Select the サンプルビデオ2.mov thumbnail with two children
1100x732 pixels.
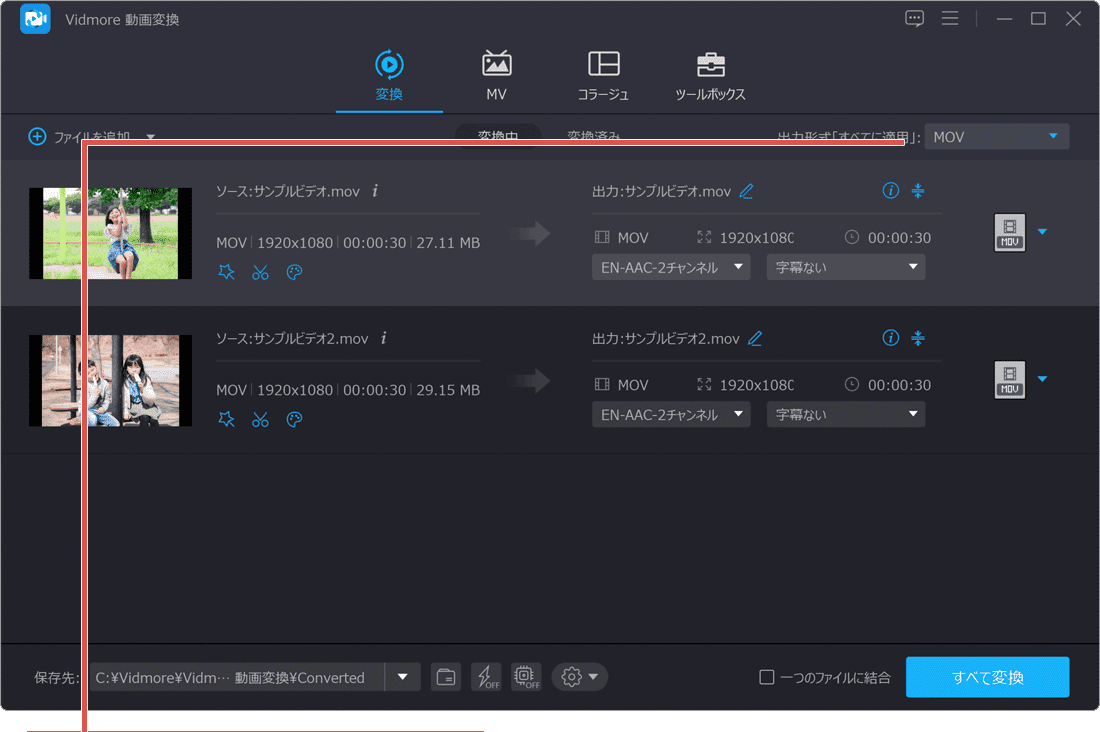click(x=110, y=380)
